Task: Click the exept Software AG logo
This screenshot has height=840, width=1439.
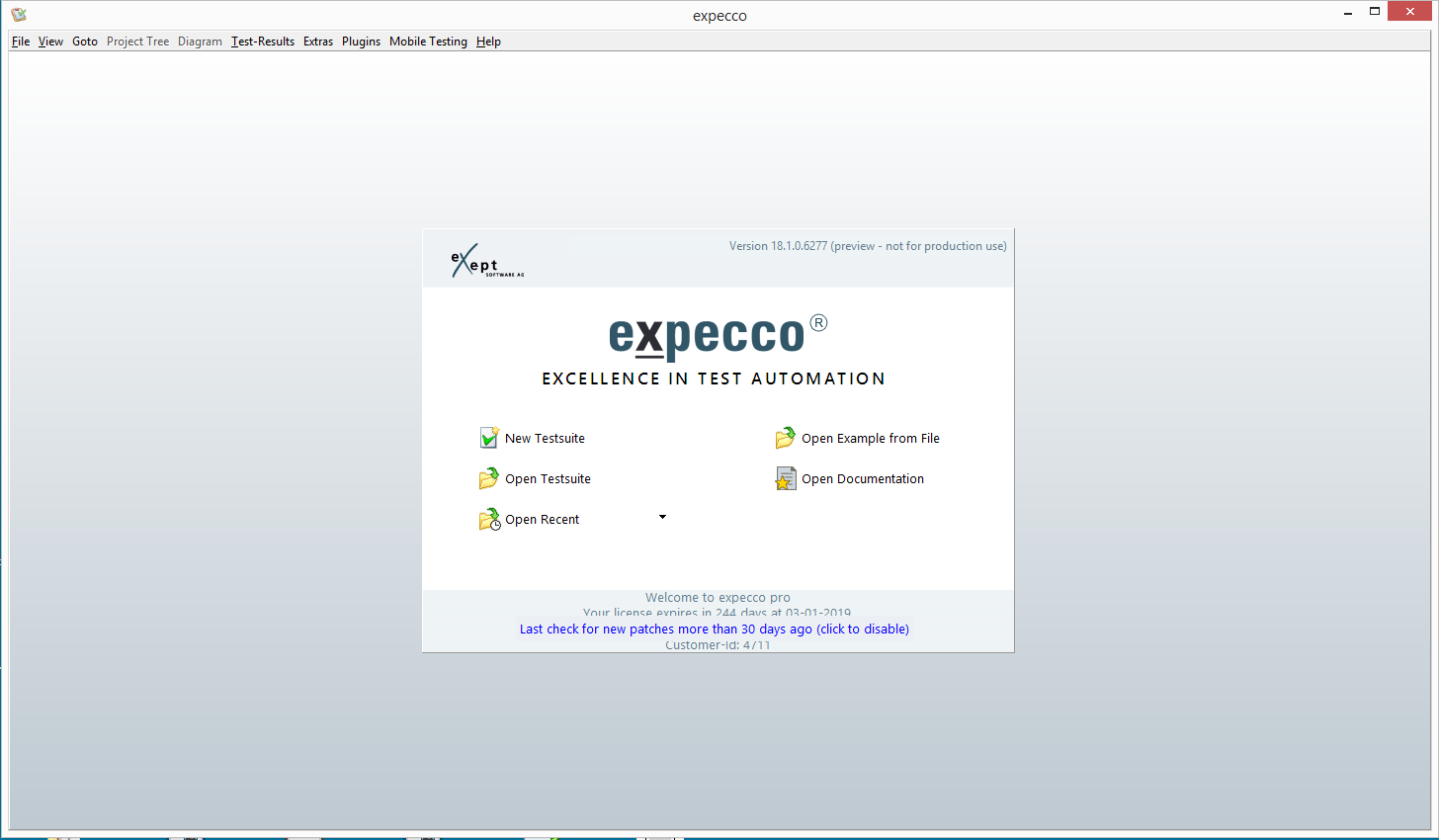Action: 486,262
